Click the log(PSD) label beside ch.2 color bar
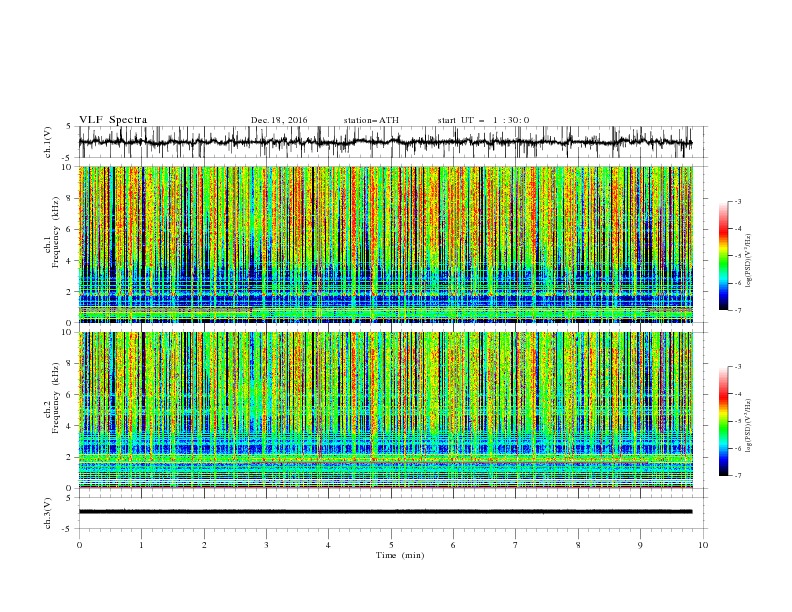The height and width of the screenshot is (612, 792). coord(749,426)
